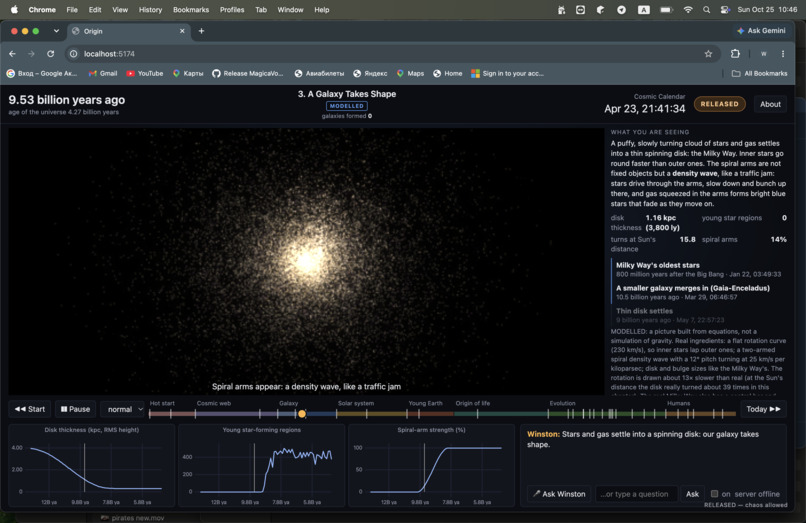
Task: Open a new tab with the plus button
Action: (201, 31)
